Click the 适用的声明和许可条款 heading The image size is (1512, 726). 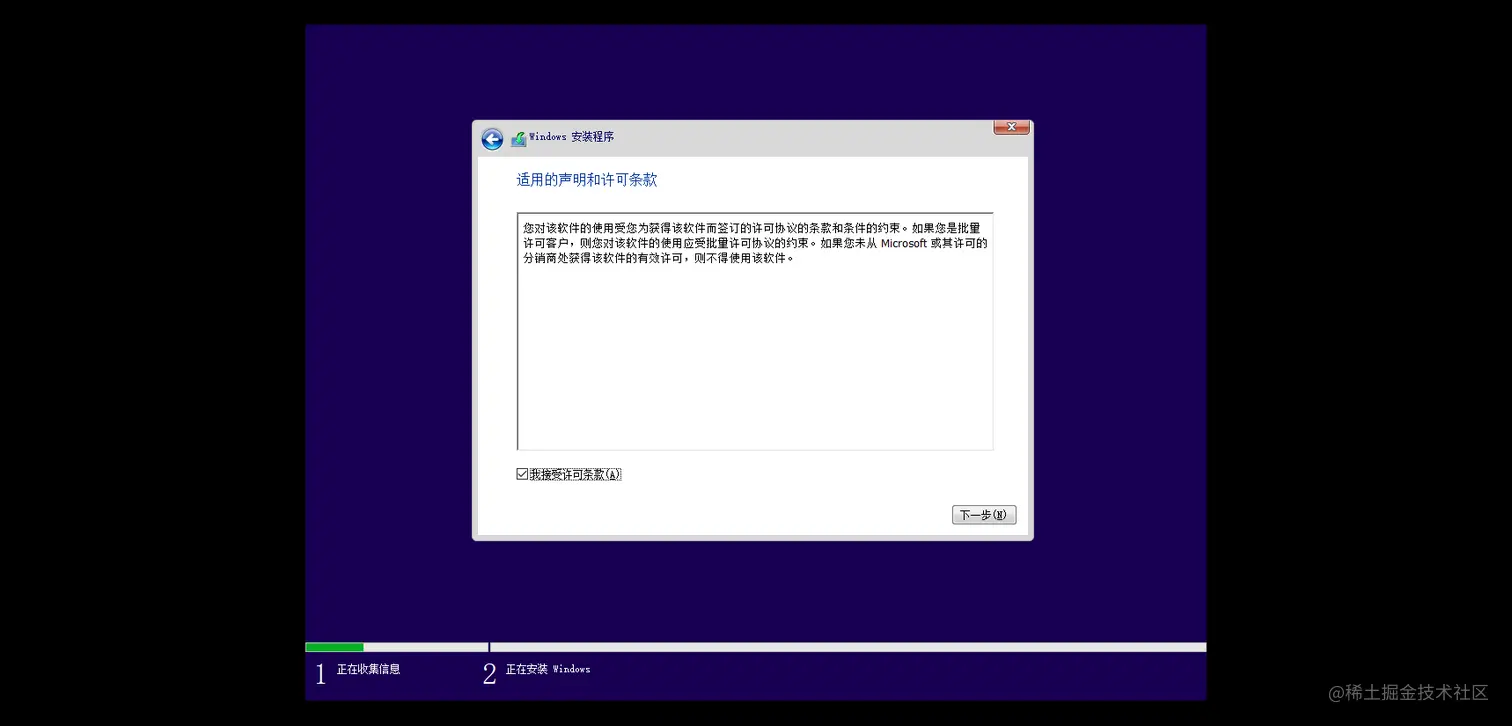(585, 179)
